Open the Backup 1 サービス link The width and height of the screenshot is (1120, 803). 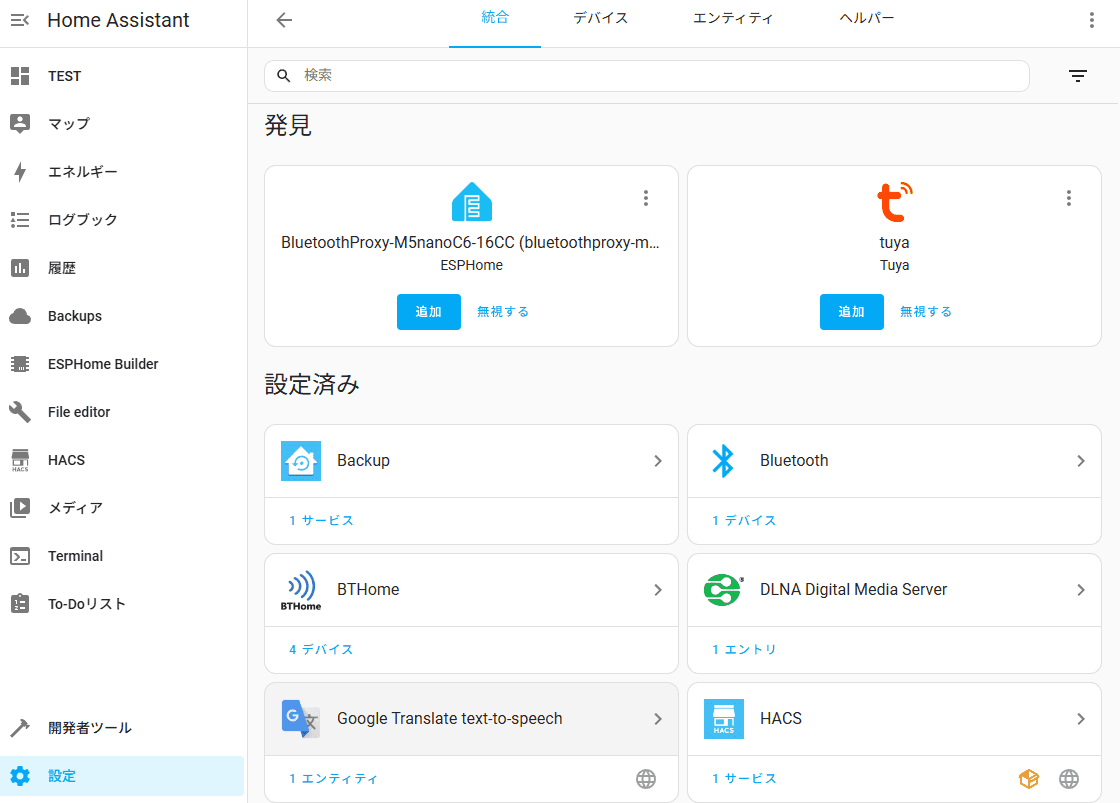click(x=321, y=520)
